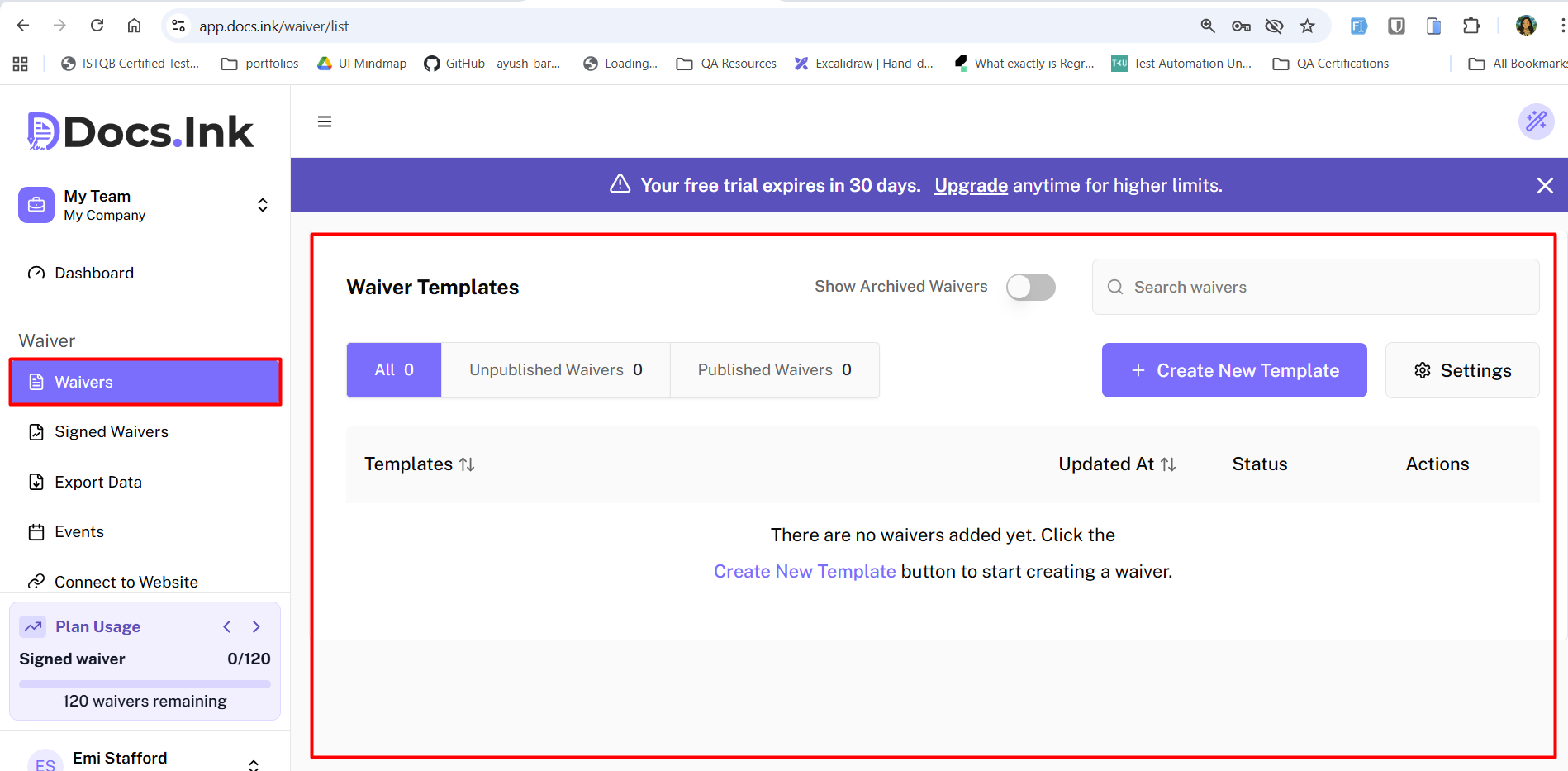Click the hamburger menu icon
The height and width of the screenshot is (771, 1568).
[325, 121]
